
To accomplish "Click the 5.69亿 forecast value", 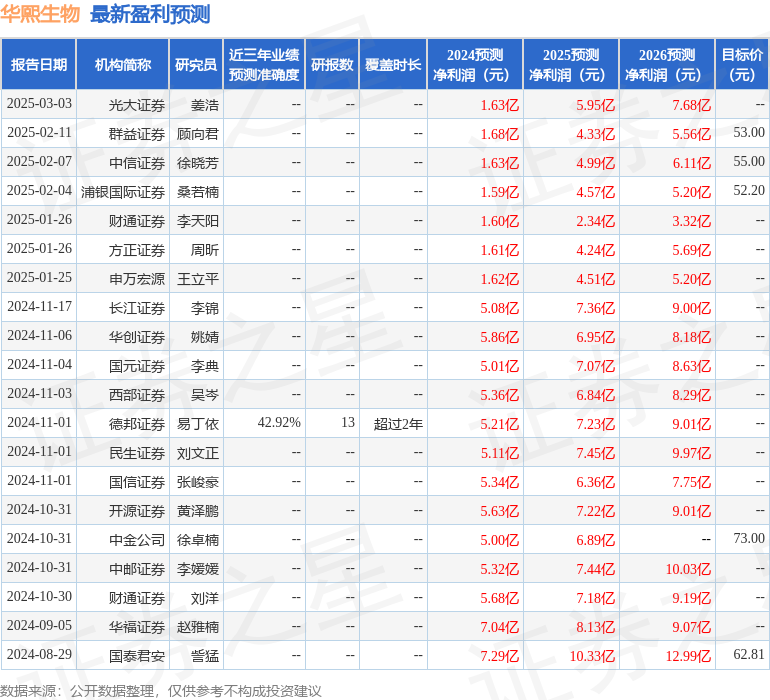I will pos(691,250).
